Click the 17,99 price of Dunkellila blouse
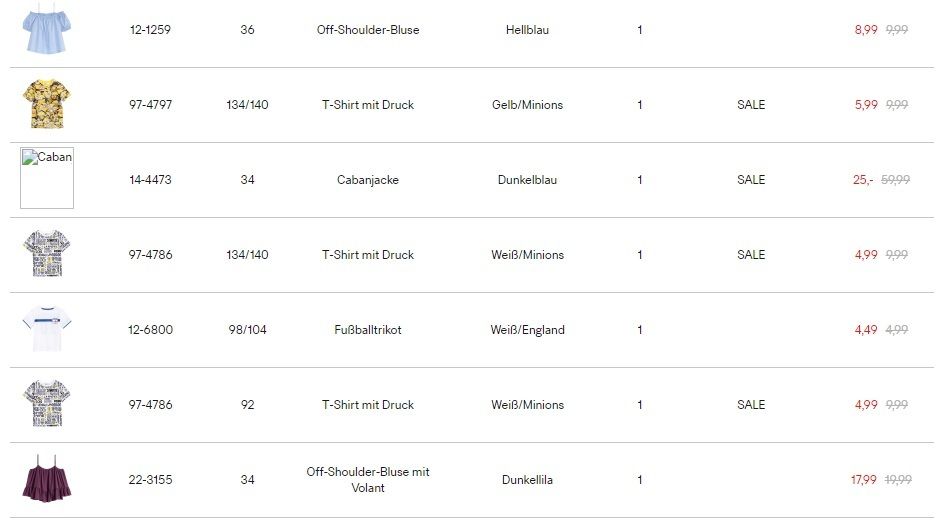Image resolution: width=941 pixels, height=527 pixels. tap(864, 480)
